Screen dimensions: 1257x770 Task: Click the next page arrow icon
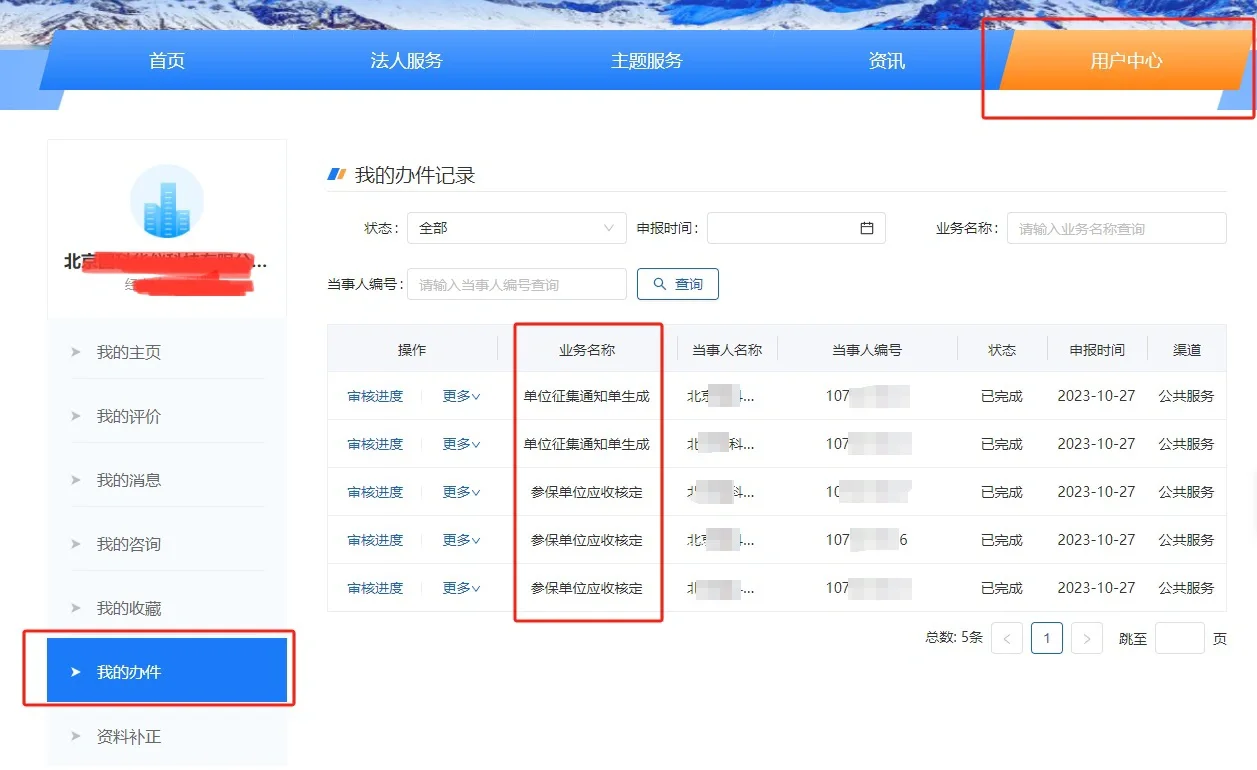point(1086,638)
